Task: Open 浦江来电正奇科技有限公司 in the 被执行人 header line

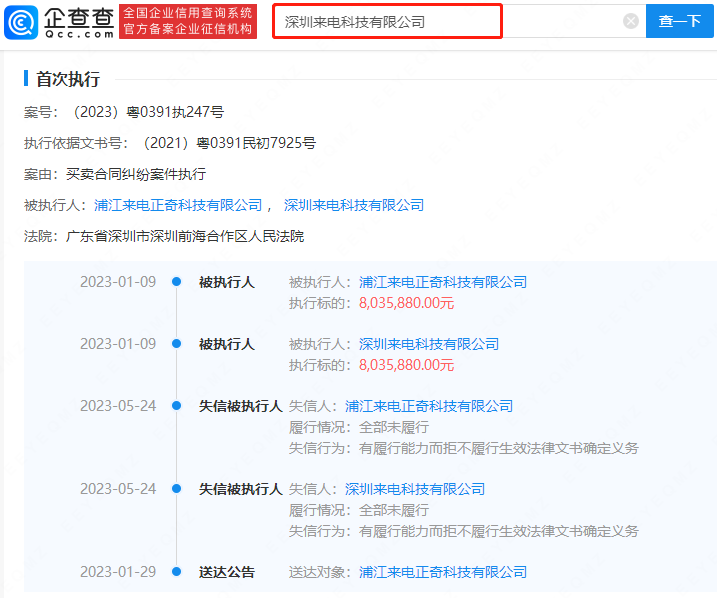Action: [x=178, y=205]
